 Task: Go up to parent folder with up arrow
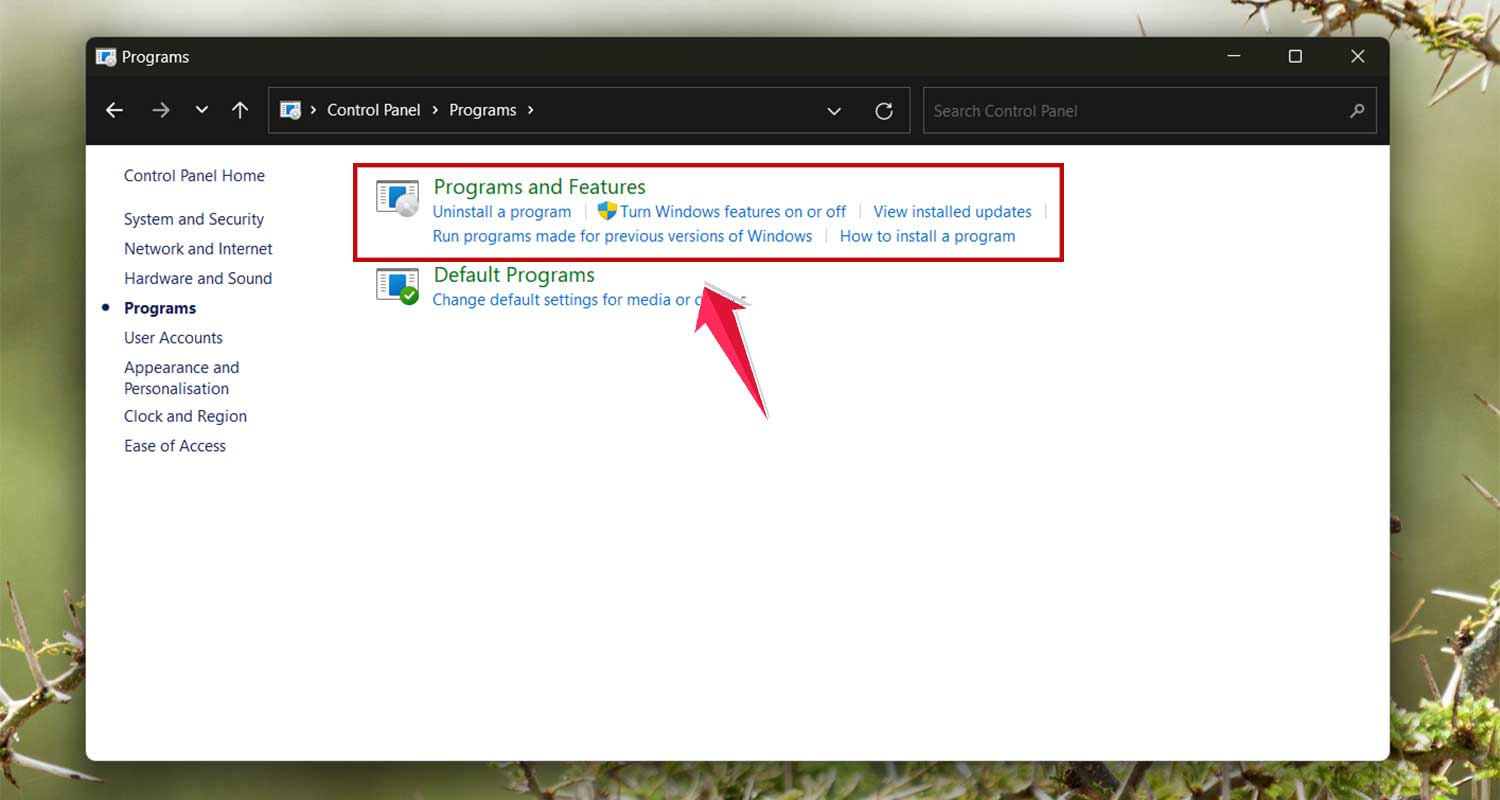[x=240, y=110]
